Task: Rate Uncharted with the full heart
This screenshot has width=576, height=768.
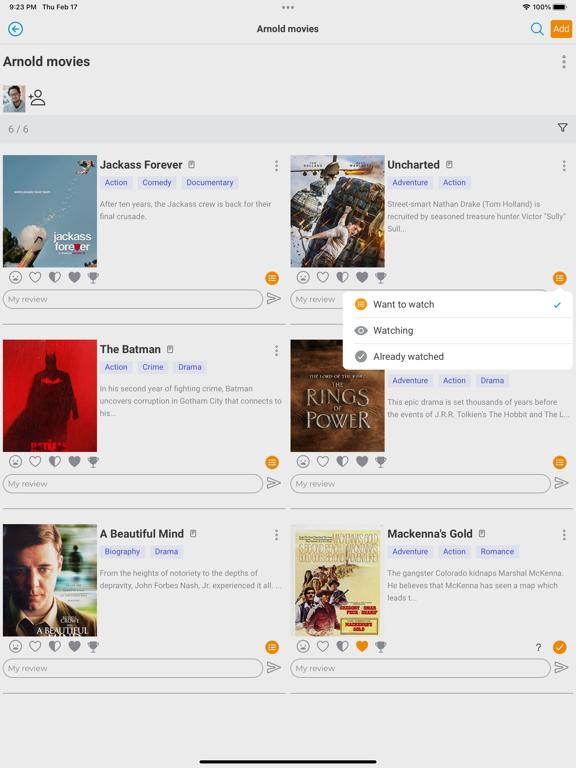Action: coord(362,277)
